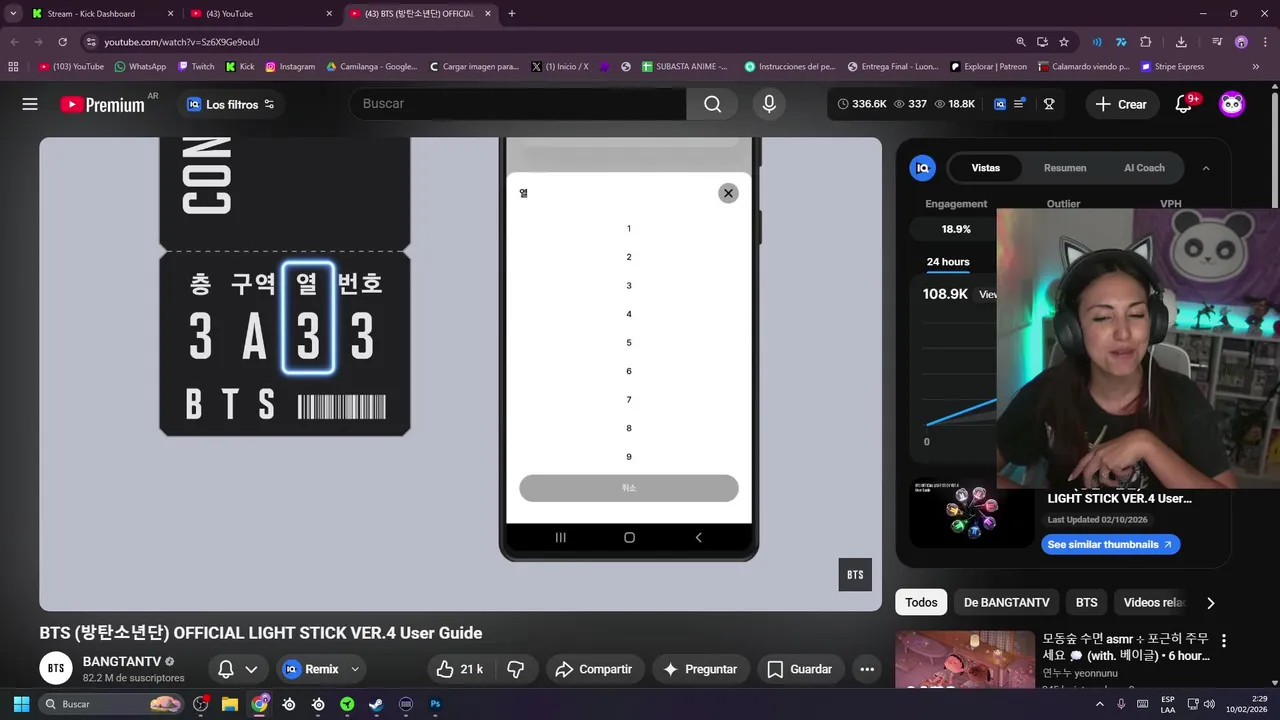The width and height of the screenshot is (1280, 720).
Task: Open the WhatsApp bookmark
Action: [x=140, y=67]
